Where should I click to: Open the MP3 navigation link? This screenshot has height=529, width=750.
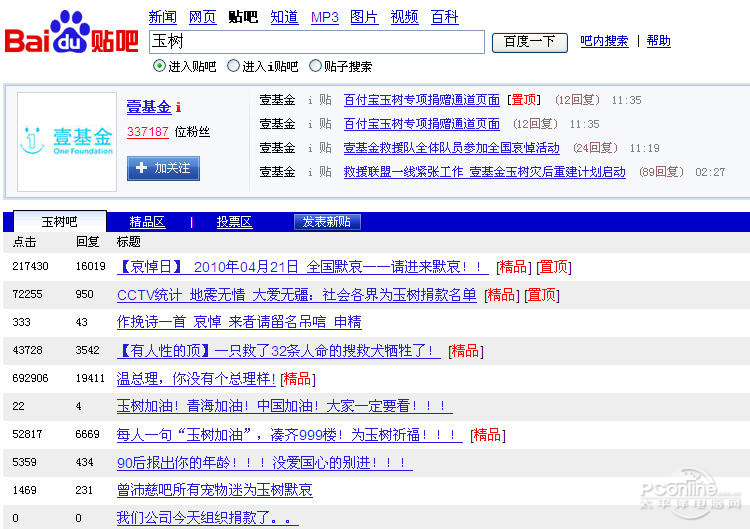click(x=325, y=17)
